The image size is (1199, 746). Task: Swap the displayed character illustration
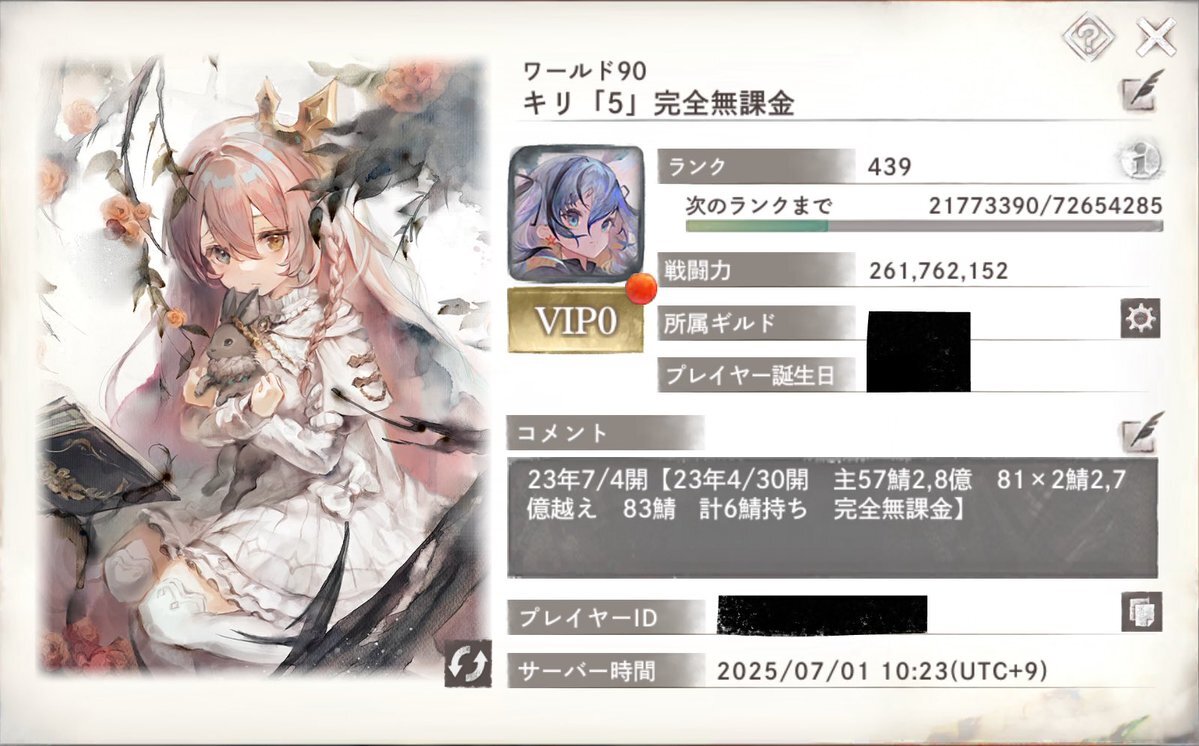468,663
